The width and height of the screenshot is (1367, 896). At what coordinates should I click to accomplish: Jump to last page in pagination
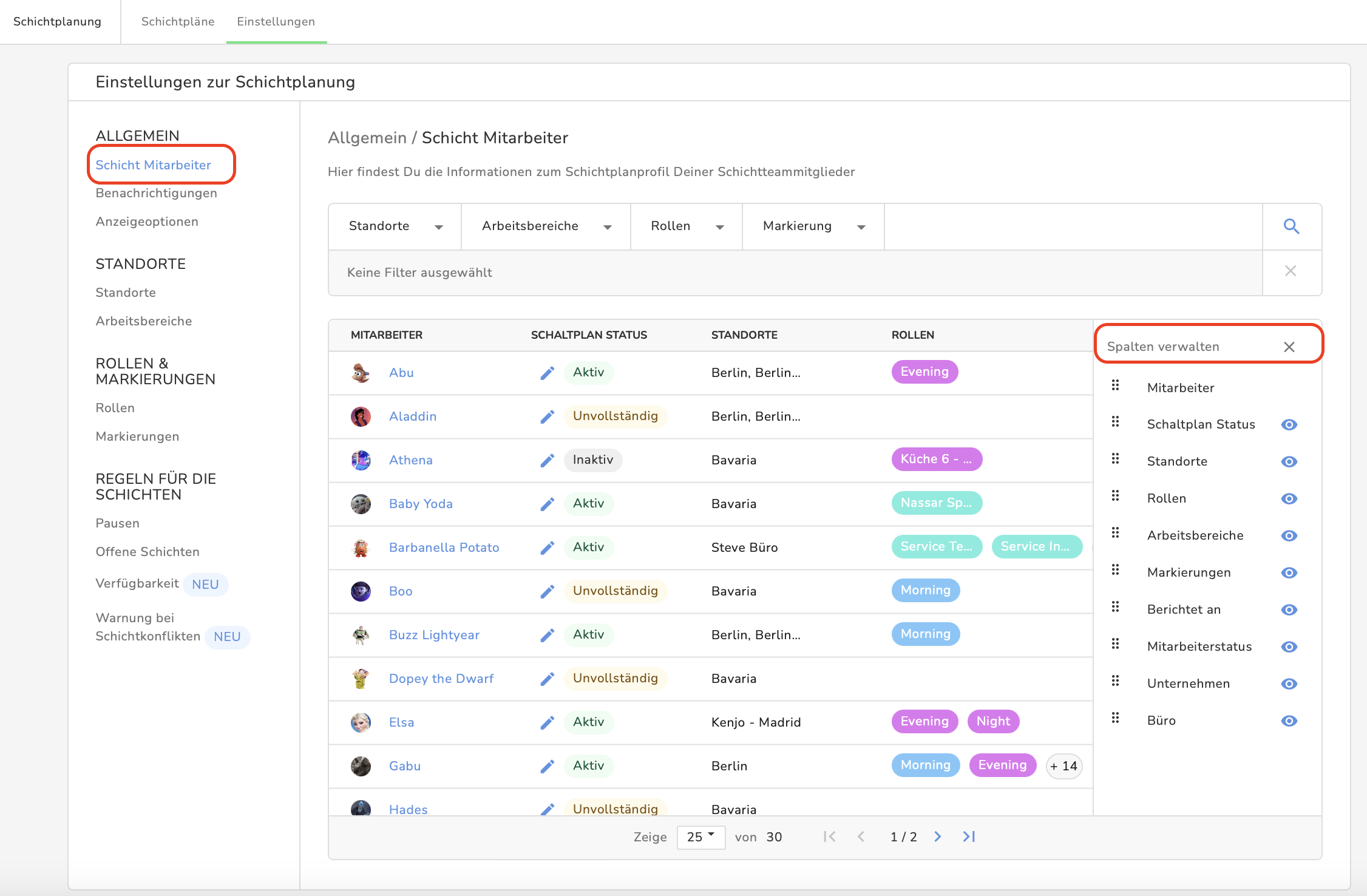[969, 837]
